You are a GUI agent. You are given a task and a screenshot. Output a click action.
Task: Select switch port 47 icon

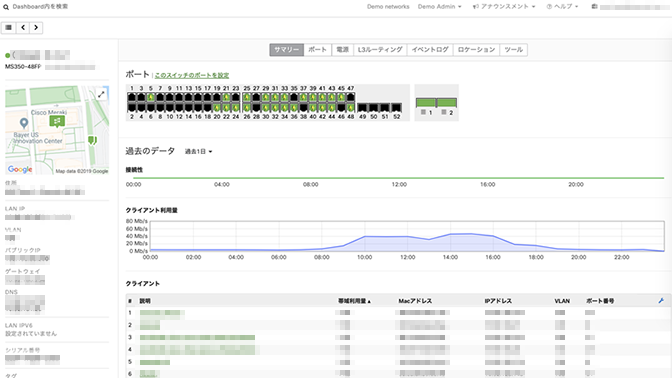click(351, 97)
